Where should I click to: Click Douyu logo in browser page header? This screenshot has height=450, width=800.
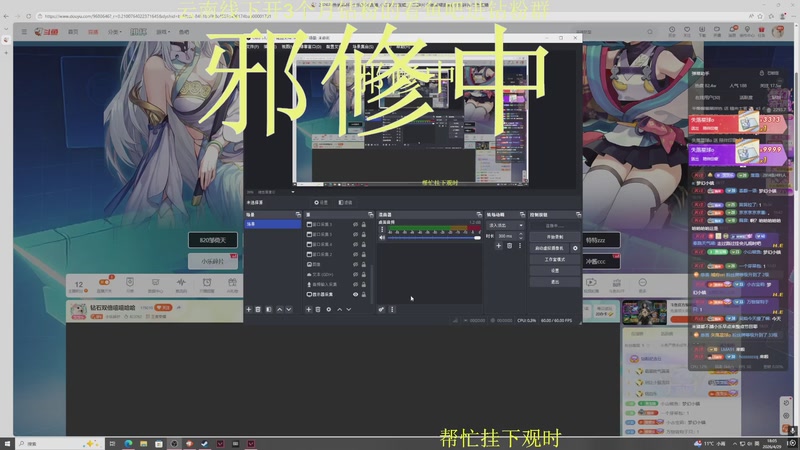pyautogui.click(x=46, y=32)
